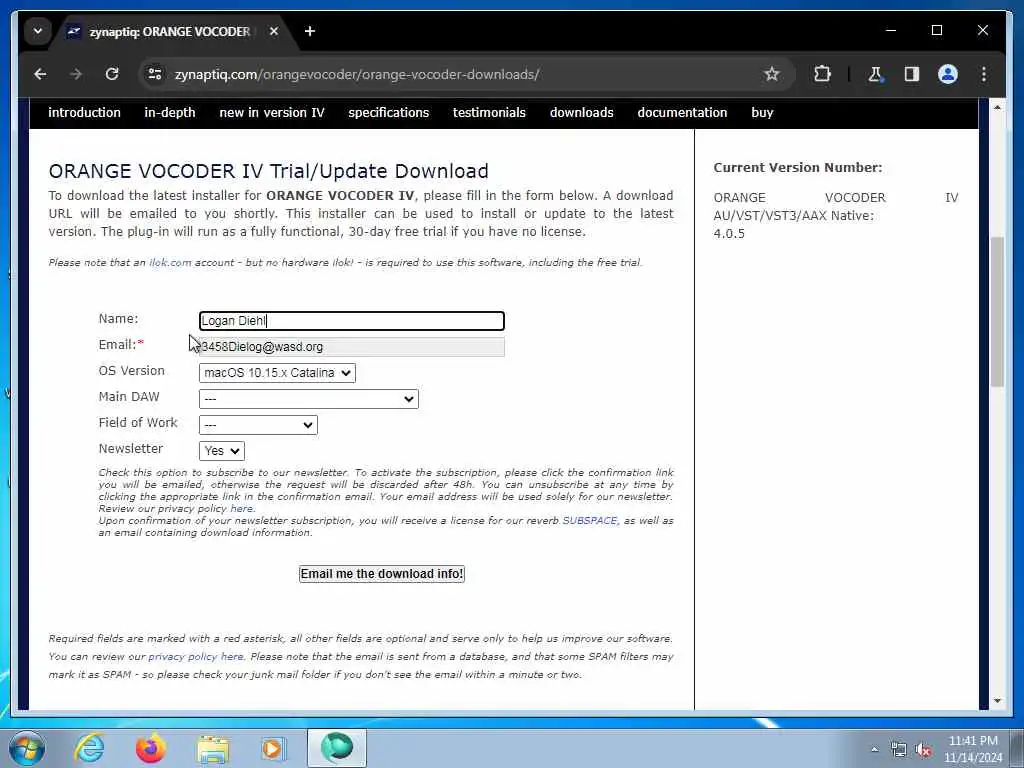Bookmark this page with the star icon
The image size is (1024, 768).
[771, 74]
